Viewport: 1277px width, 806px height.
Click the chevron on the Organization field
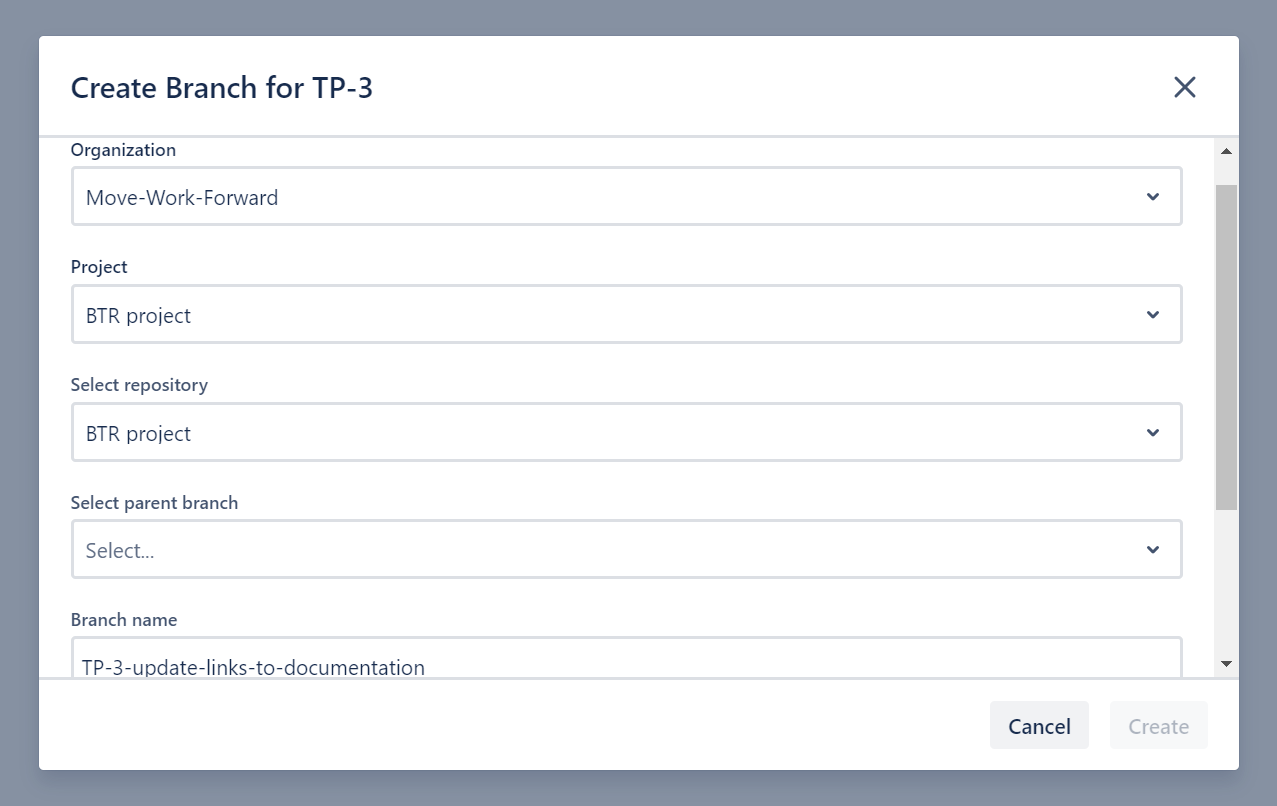(1153, 196)
